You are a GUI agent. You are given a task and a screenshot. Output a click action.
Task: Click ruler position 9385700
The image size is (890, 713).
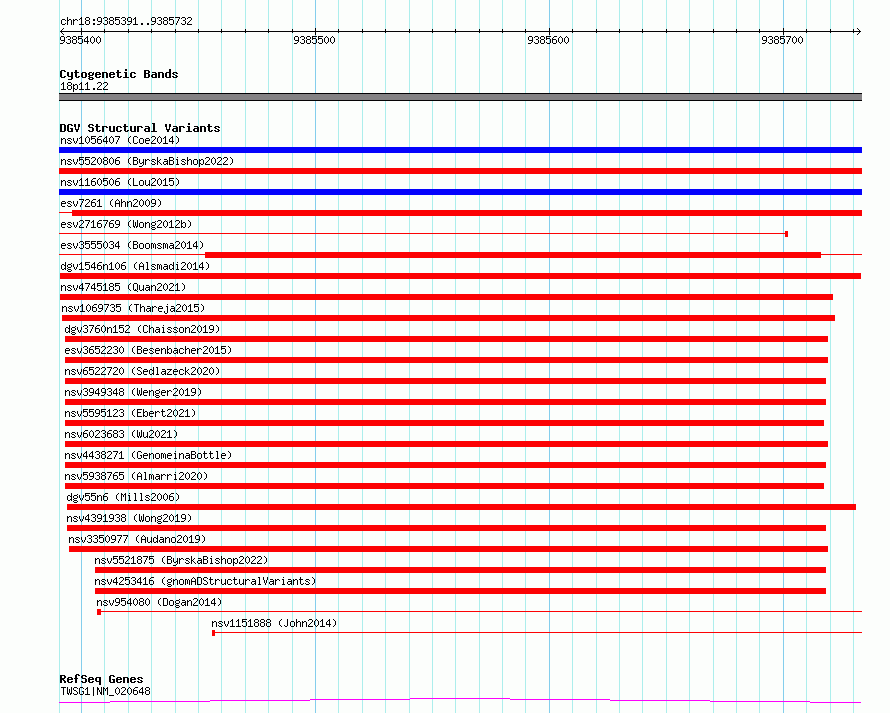(x=783, y=40)
